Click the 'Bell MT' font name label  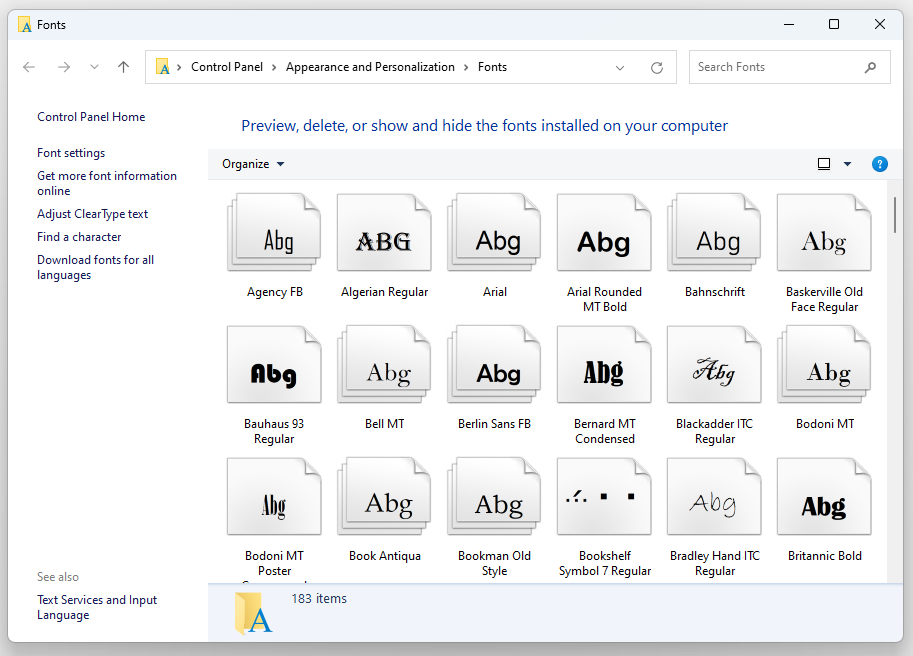coord(384,424)
